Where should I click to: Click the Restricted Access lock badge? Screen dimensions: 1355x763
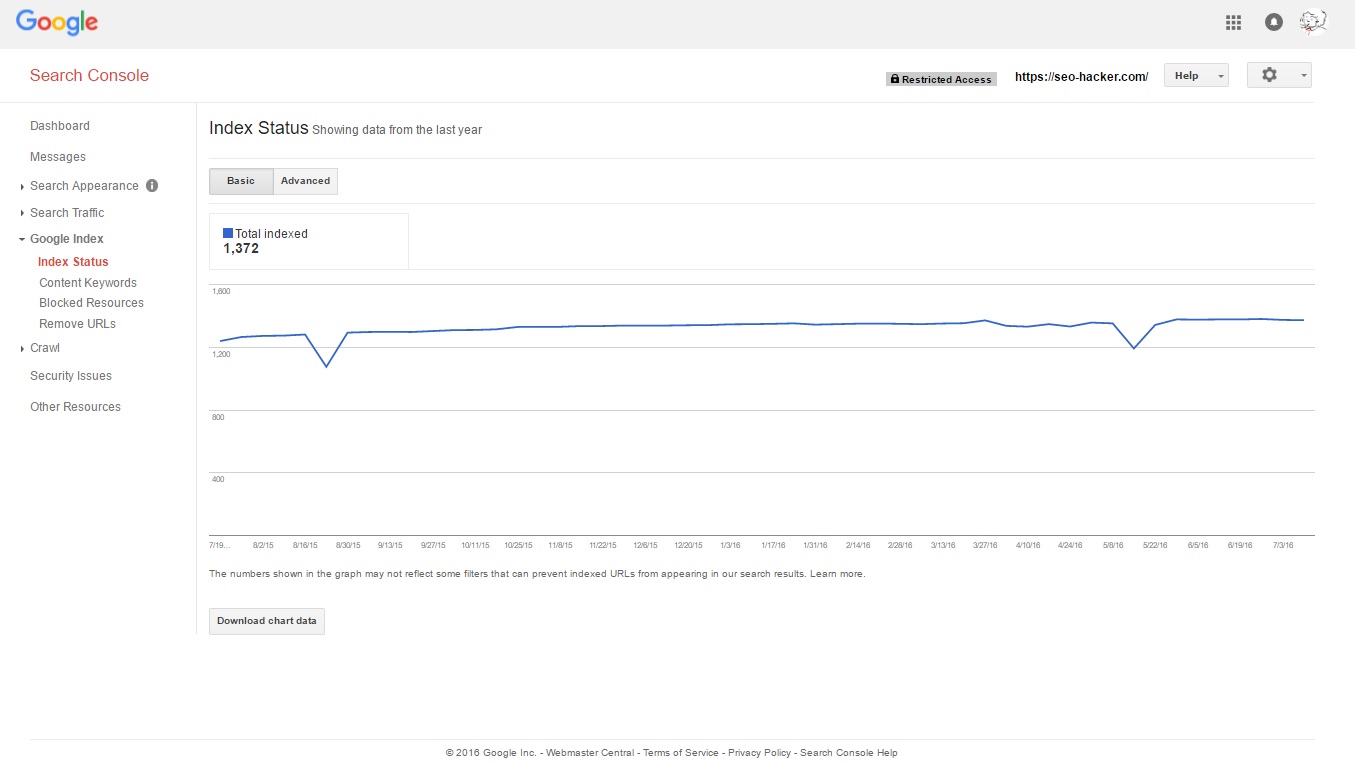click(941, 79)
